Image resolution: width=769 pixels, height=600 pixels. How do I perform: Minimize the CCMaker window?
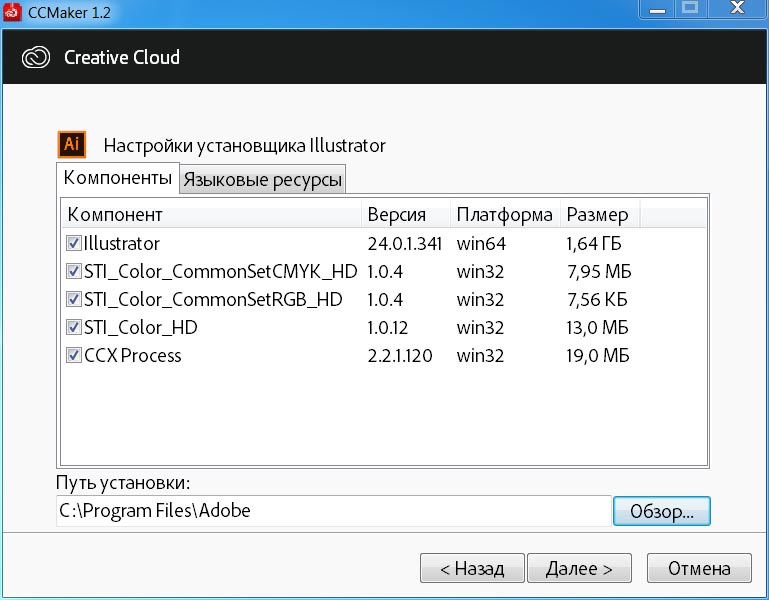tap(657, 9)
